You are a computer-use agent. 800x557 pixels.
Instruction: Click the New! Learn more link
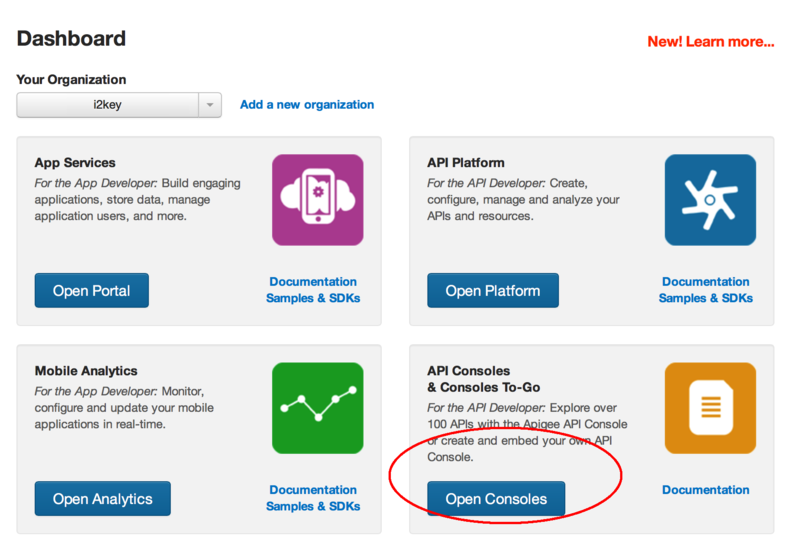click(x=711, y=42)
